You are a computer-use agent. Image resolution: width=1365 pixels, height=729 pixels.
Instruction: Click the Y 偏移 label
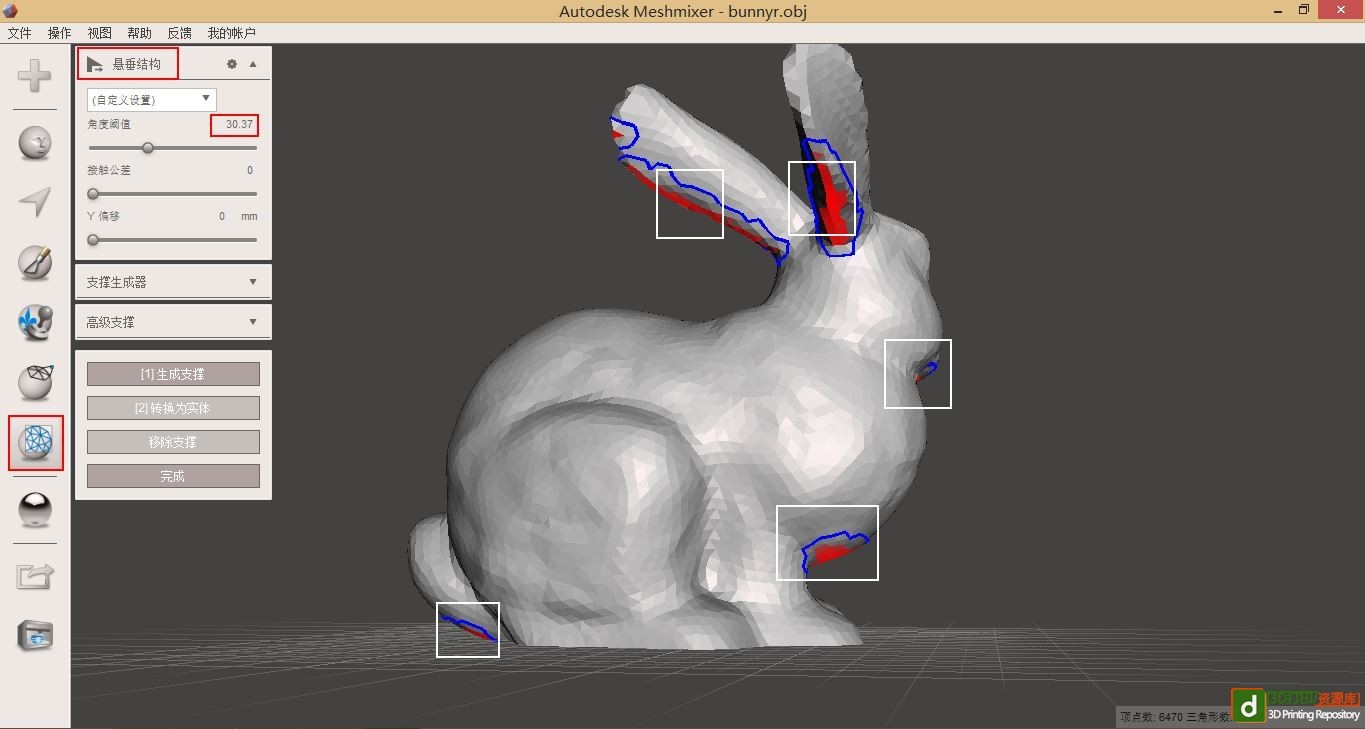105,216
